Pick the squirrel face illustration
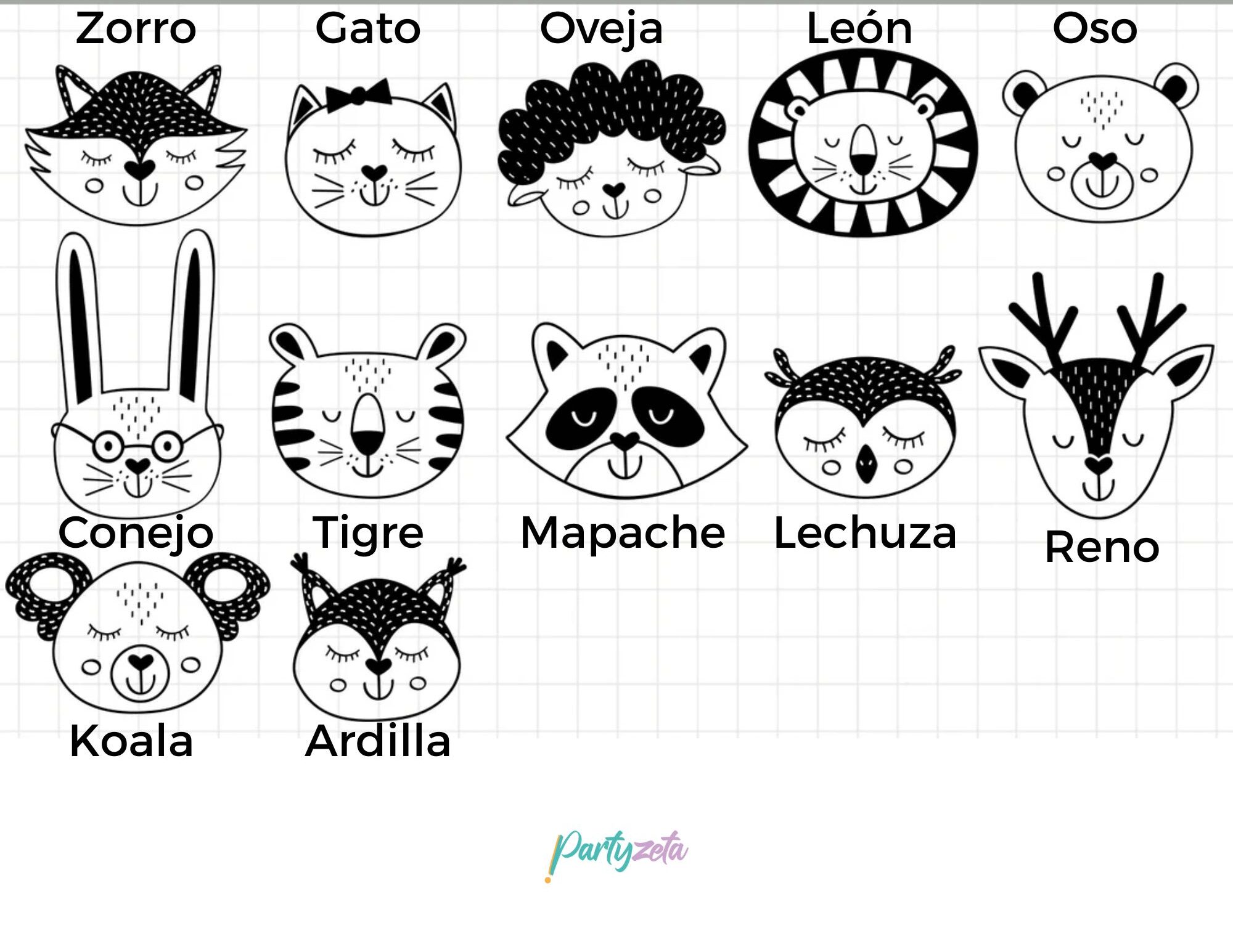The height and width of the screenshot is (952, 1233). [378, 637]
